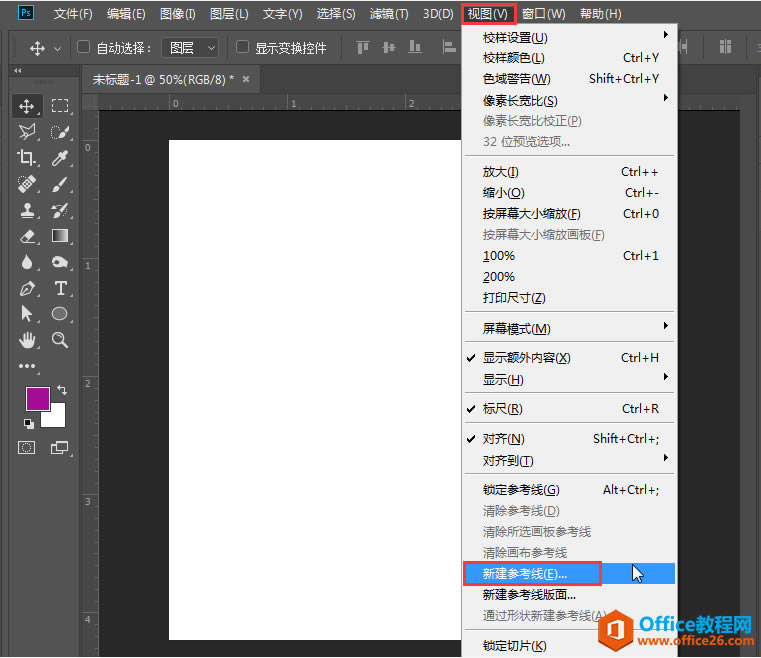Choose 放大(I) zoom in
The height and width of the screenshot is (658, 761).
click(569, 172)
